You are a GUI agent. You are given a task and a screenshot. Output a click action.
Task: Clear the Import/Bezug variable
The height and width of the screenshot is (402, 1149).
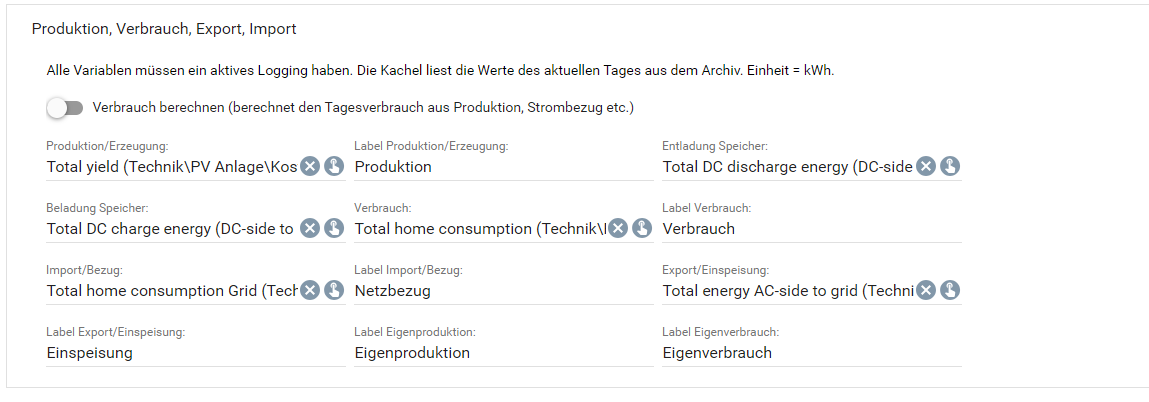click(310, 291)
